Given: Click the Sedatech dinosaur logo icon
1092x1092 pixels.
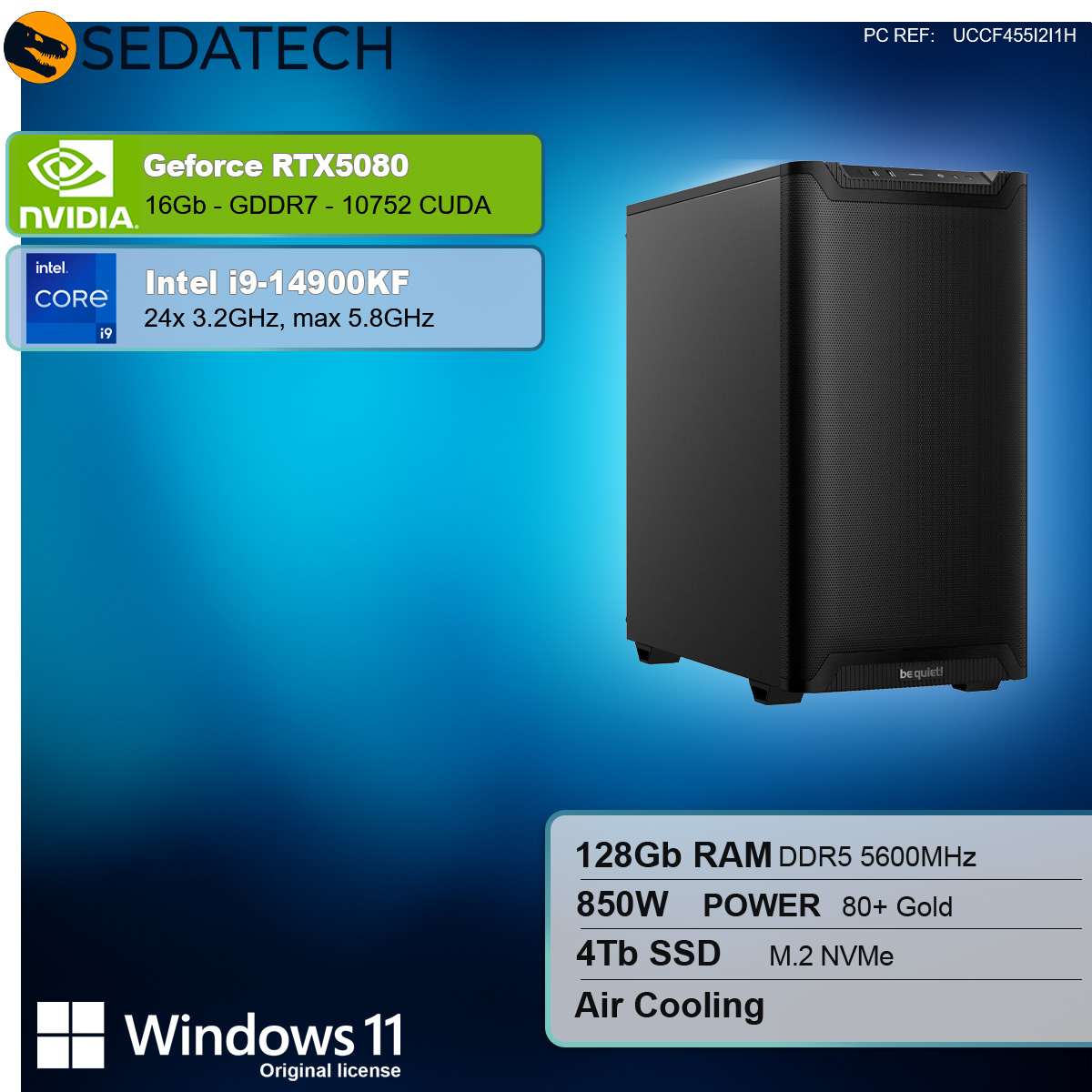Looking at the screenshot, I should (39, 46).
